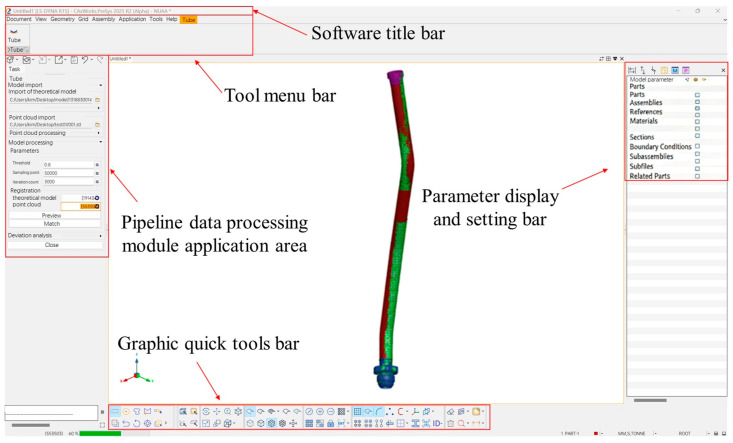Image resolution: width=733 pixels, height=443 pixels.
Task: Click the zoom magnifier icon in bottom toolbar
Action: click(227, 412)
